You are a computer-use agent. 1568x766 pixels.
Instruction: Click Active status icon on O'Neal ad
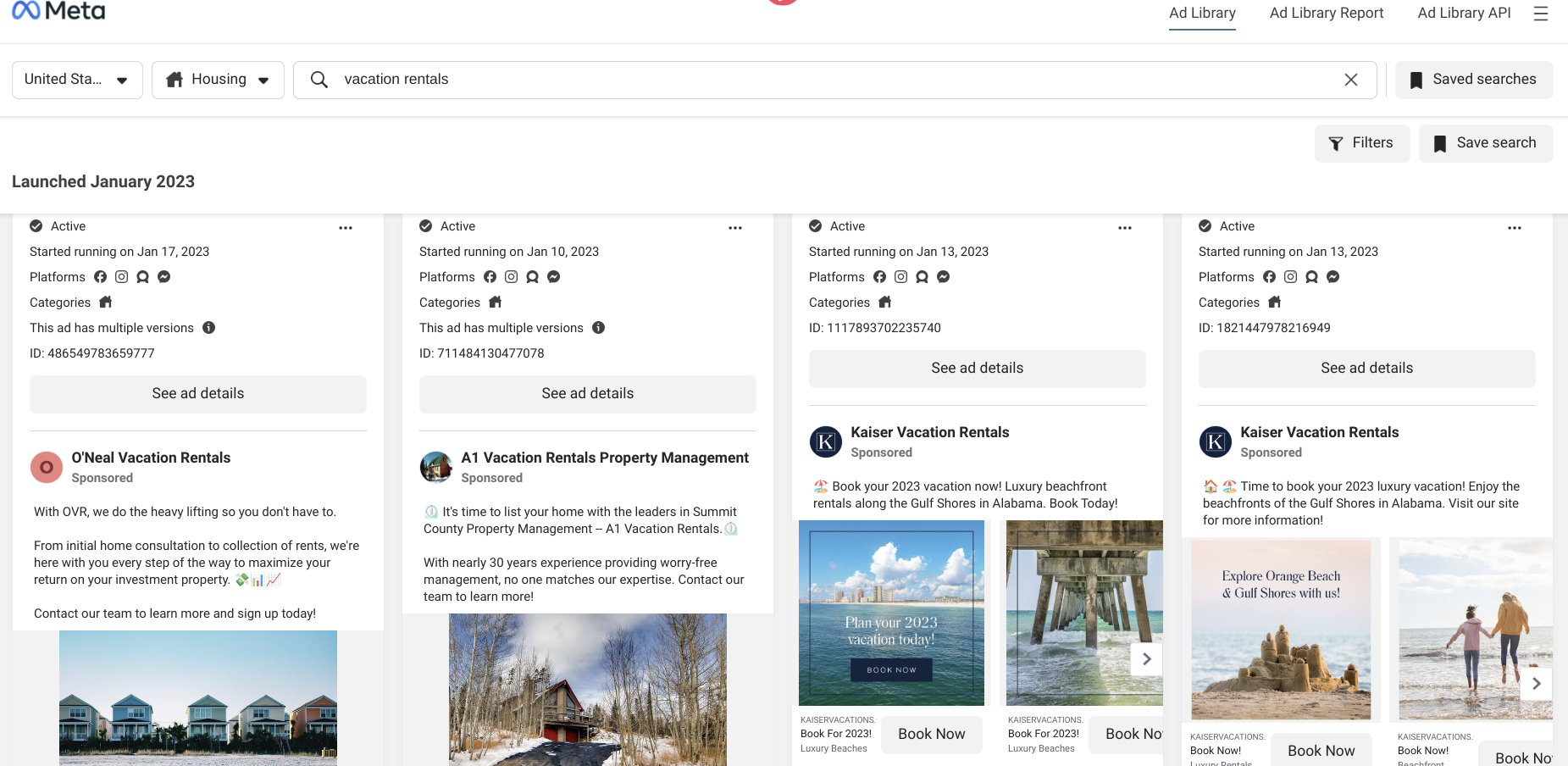click(36, 226)
